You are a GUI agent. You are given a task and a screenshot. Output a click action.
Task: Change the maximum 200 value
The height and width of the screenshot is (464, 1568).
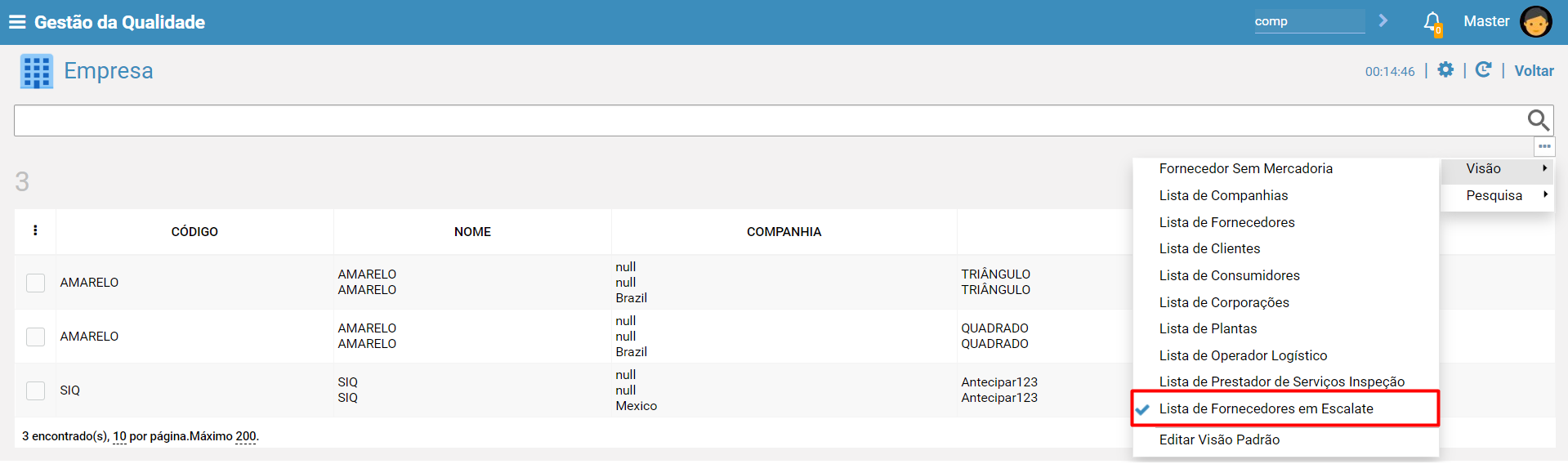[x=246, y=436]
